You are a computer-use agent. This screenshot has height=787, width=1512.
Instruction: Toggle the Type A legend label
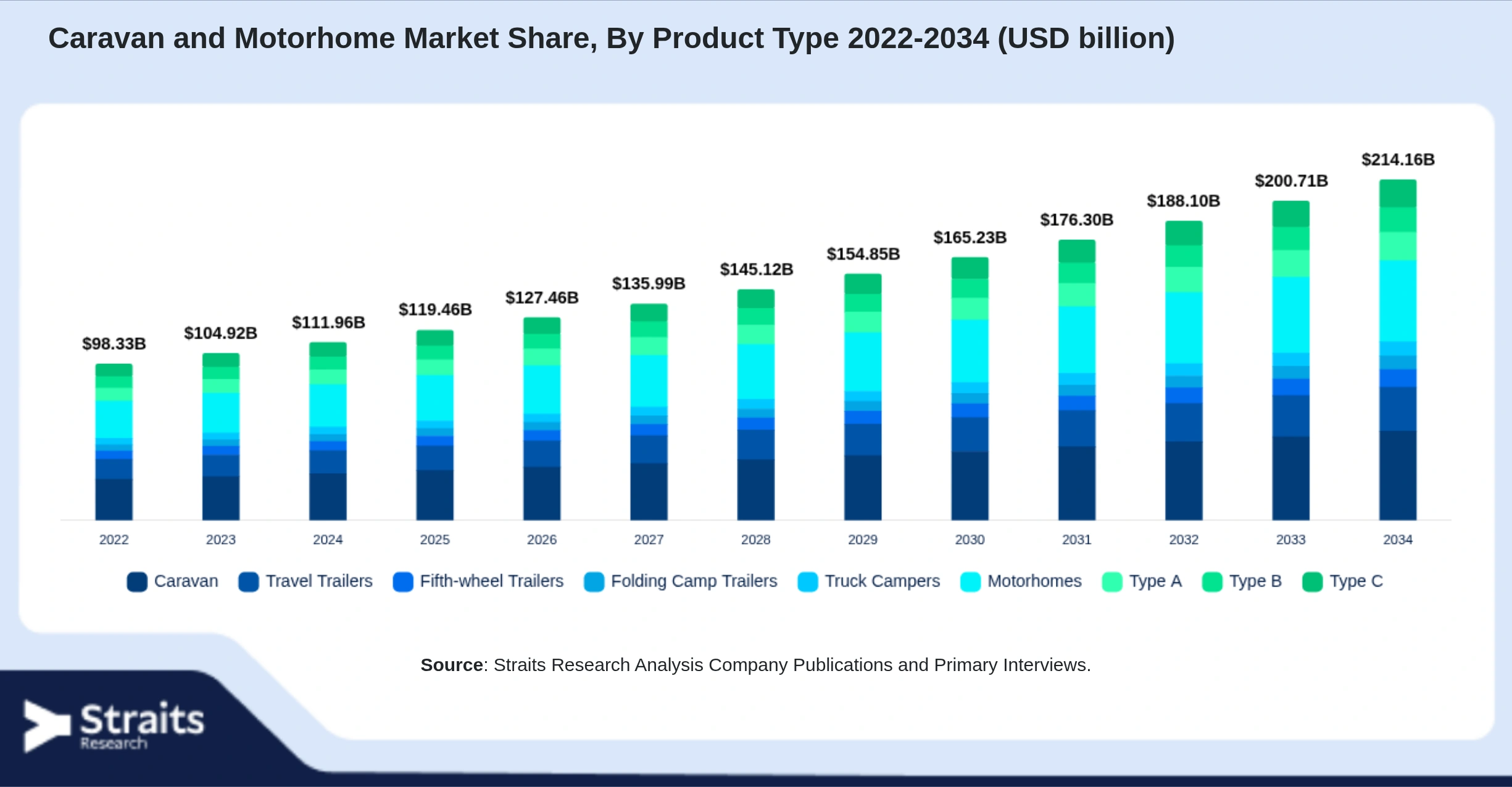click(x=1156, y=581)
